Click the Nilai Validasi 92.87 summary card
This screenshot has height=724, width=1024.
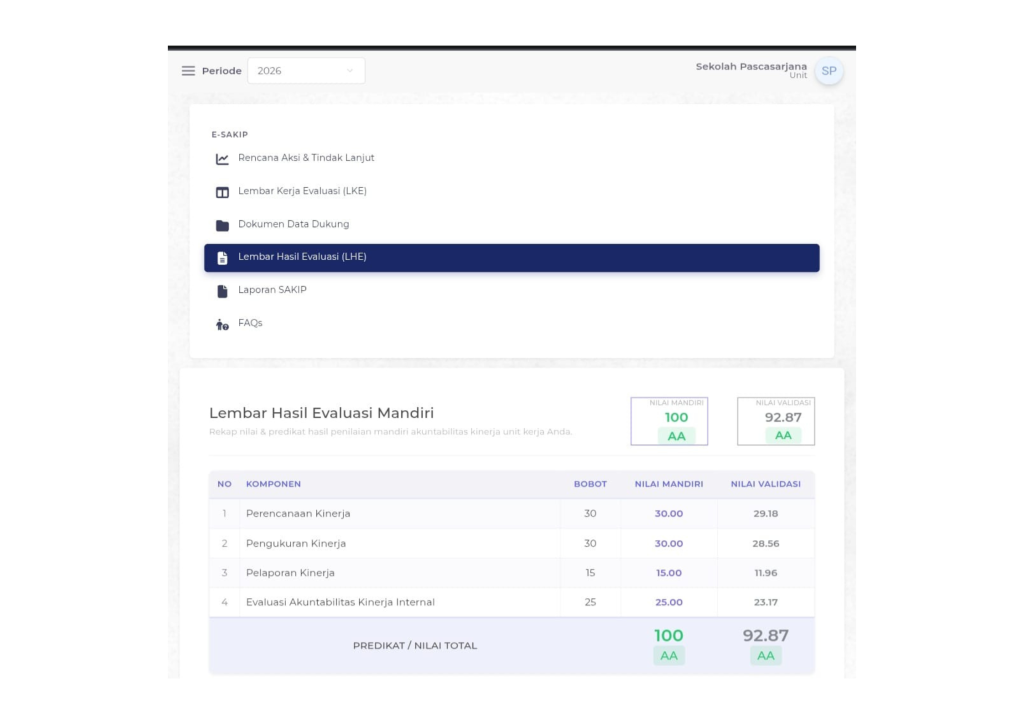776,421
